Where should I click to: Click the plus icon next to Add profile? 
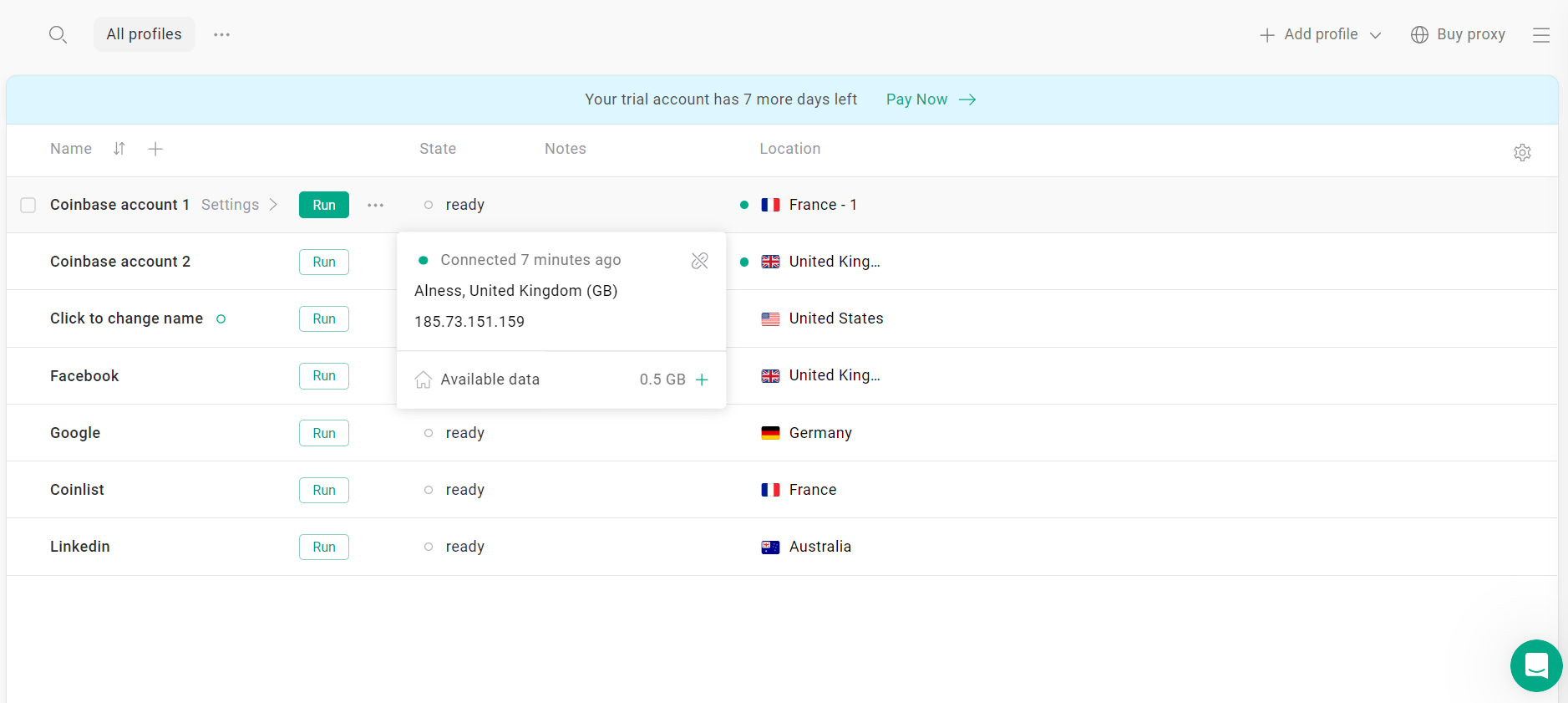coord(1267,35)
